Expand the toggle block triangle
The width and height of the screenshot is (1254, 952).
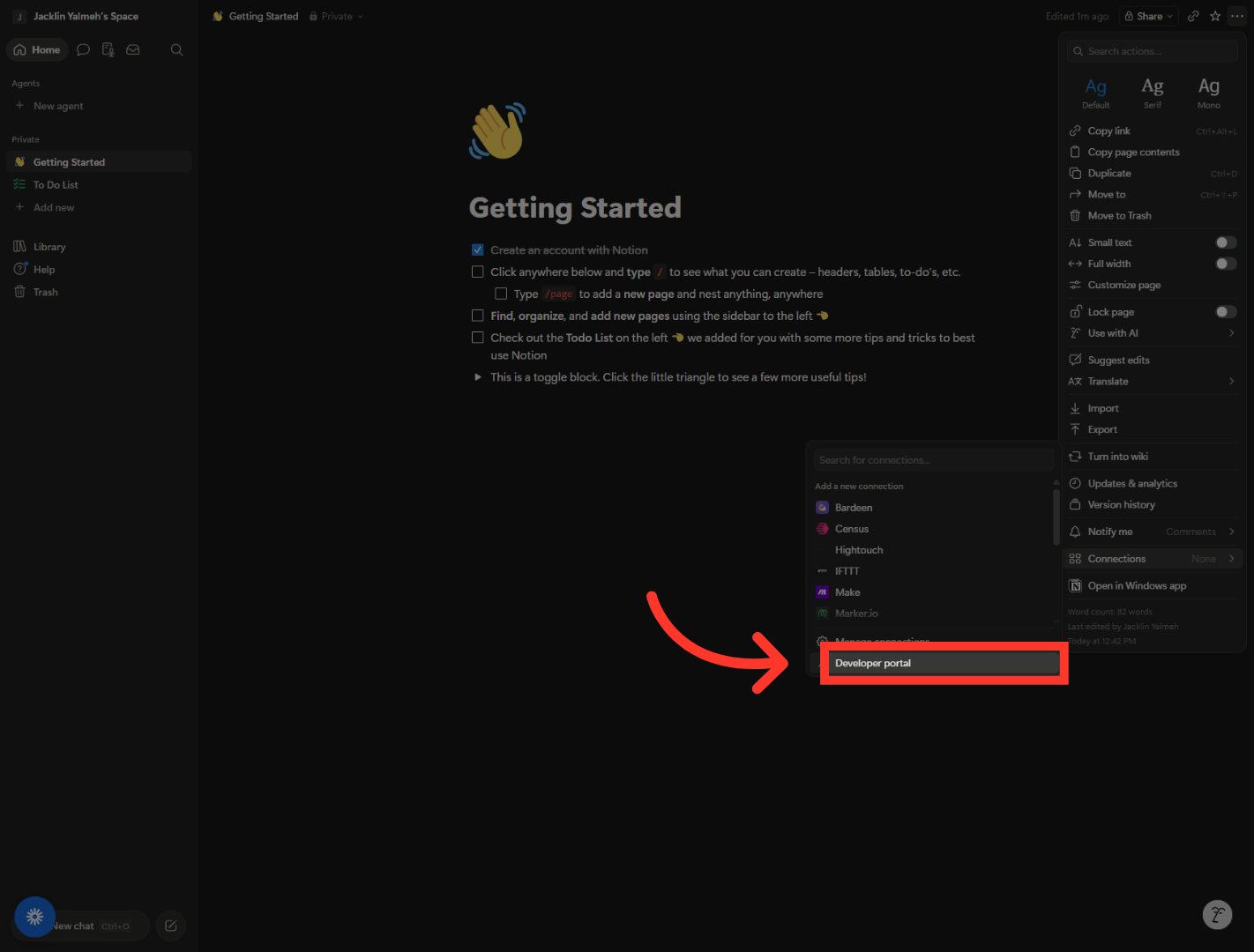478,377
